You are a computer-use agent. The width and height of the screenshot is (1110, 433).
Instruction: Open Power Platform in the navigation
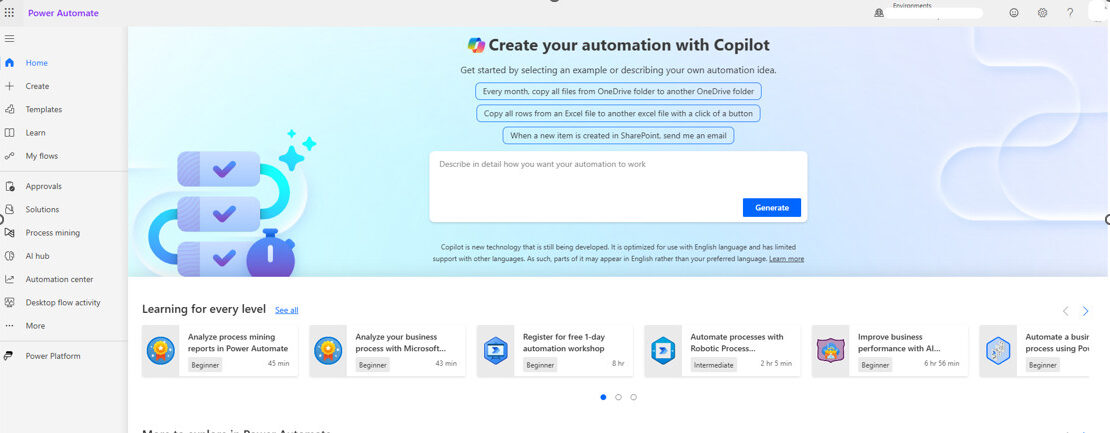pyautogui.click(x=53, y=356)
